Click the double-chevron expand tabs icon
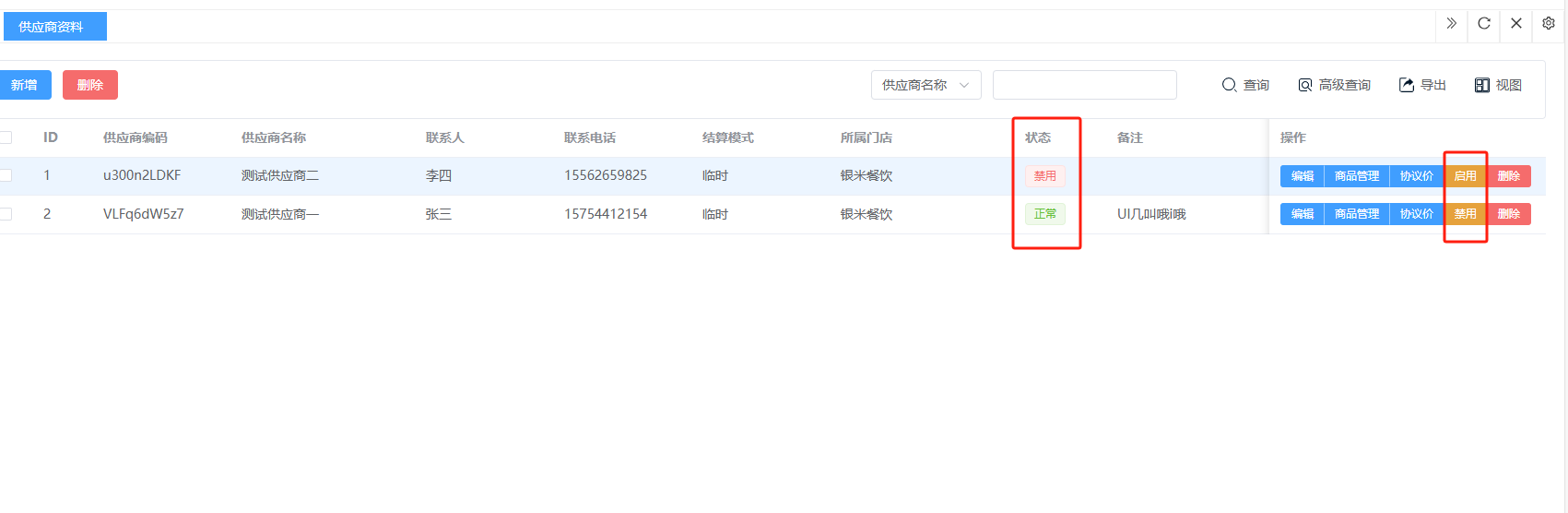Viewport: 1568px width, 513px height. click(1452, 24)
